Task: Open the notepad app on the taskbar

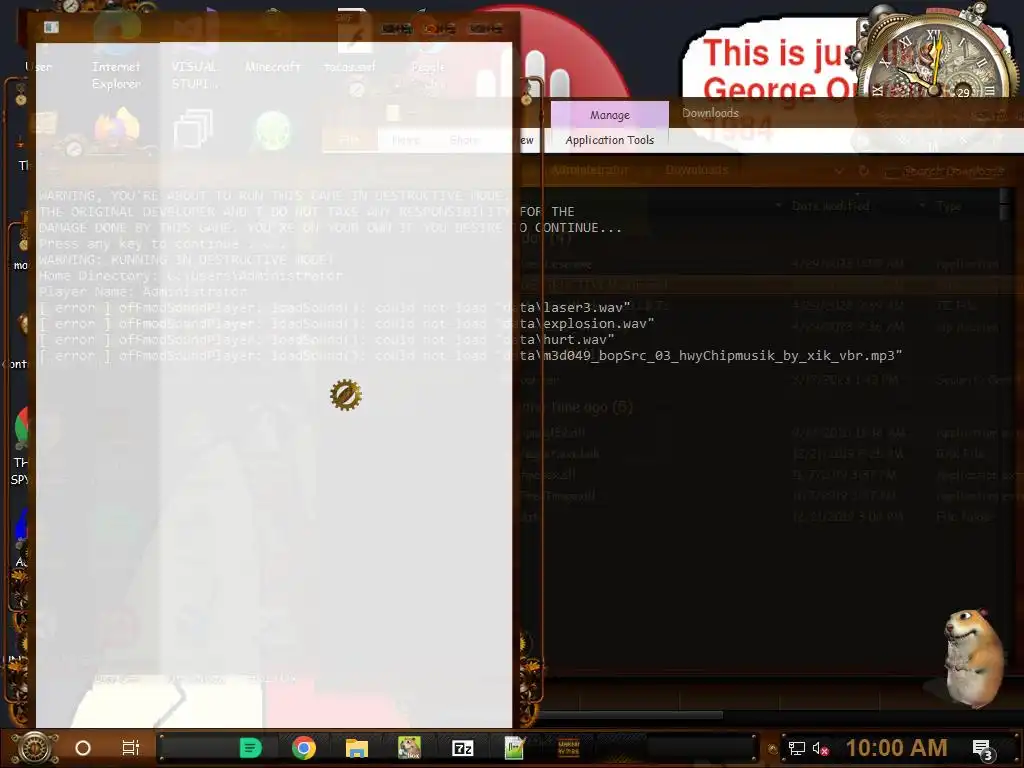Action: click(515, 748)
